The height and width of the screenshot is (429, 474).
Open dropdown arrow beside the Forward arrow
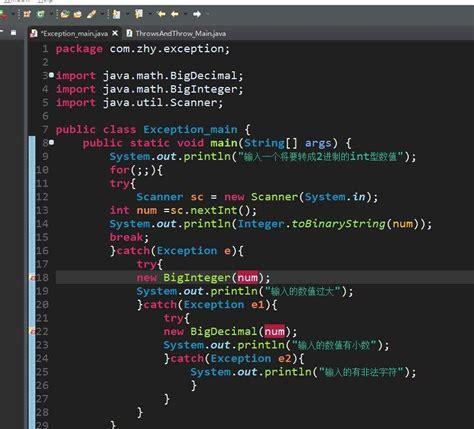point(208,14)
